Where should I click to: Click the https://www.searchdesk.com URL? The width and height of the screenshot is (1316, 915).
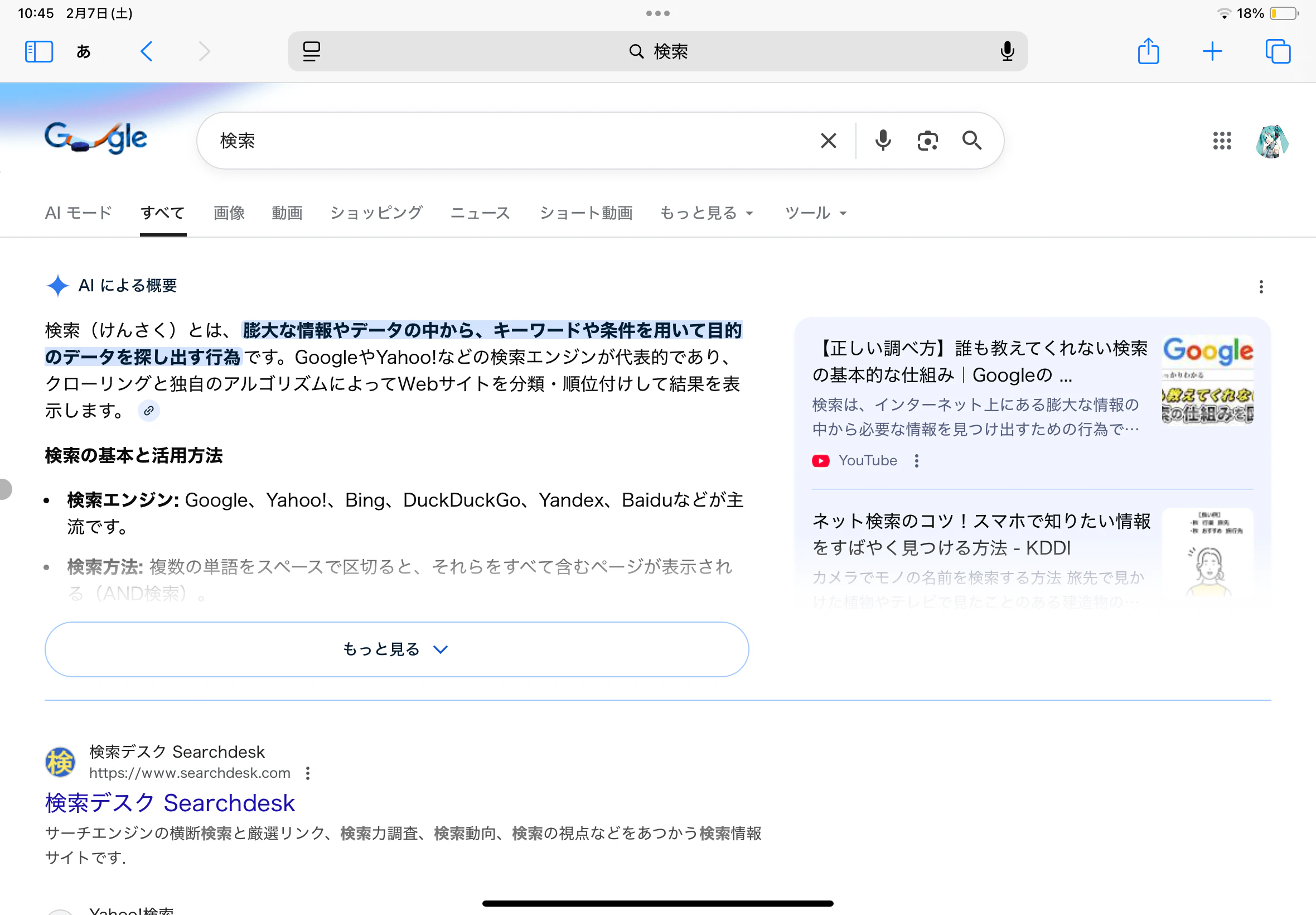pyautogui.click(x=190, y=773)
